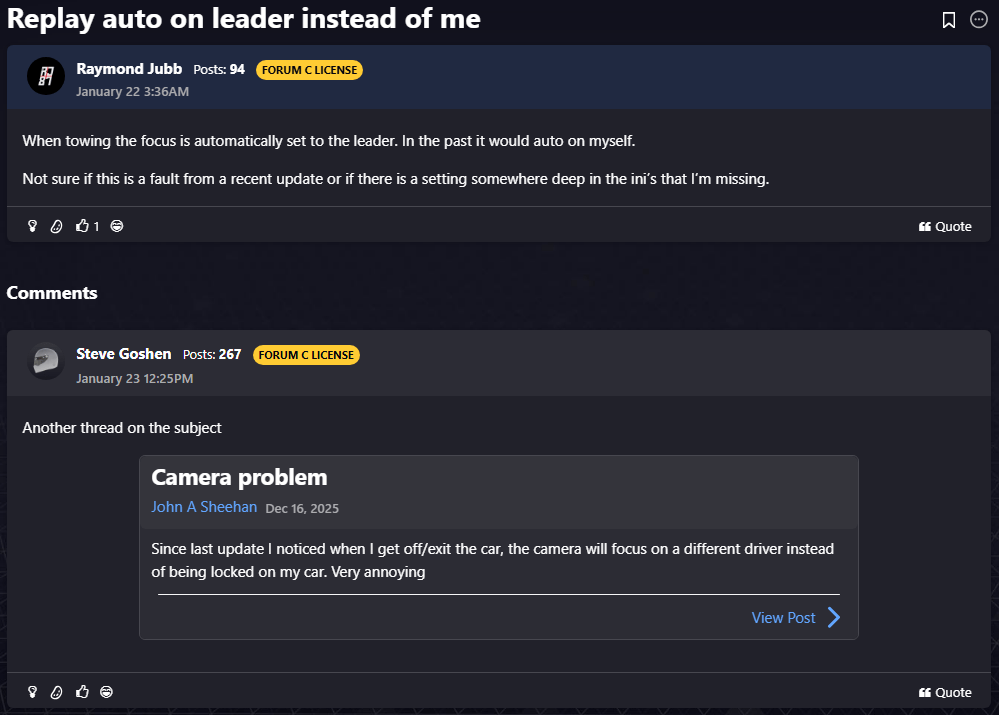Click the FORUM C LICENSE badge on Steve's comment
This screenshot has height=715, width=999.
point(306,355)
